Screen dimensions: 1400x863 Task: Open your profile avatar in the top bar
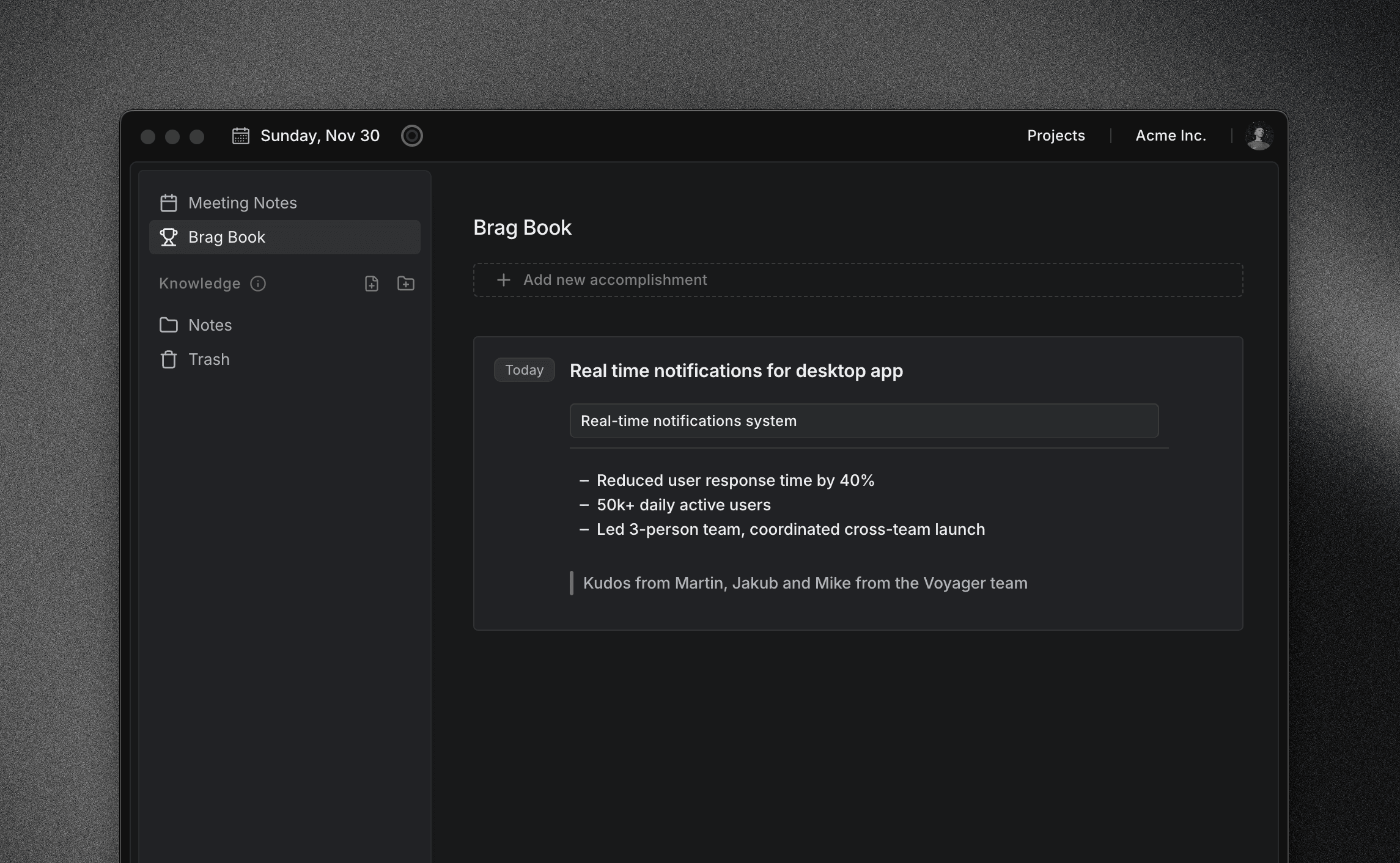coord(1261,136)
